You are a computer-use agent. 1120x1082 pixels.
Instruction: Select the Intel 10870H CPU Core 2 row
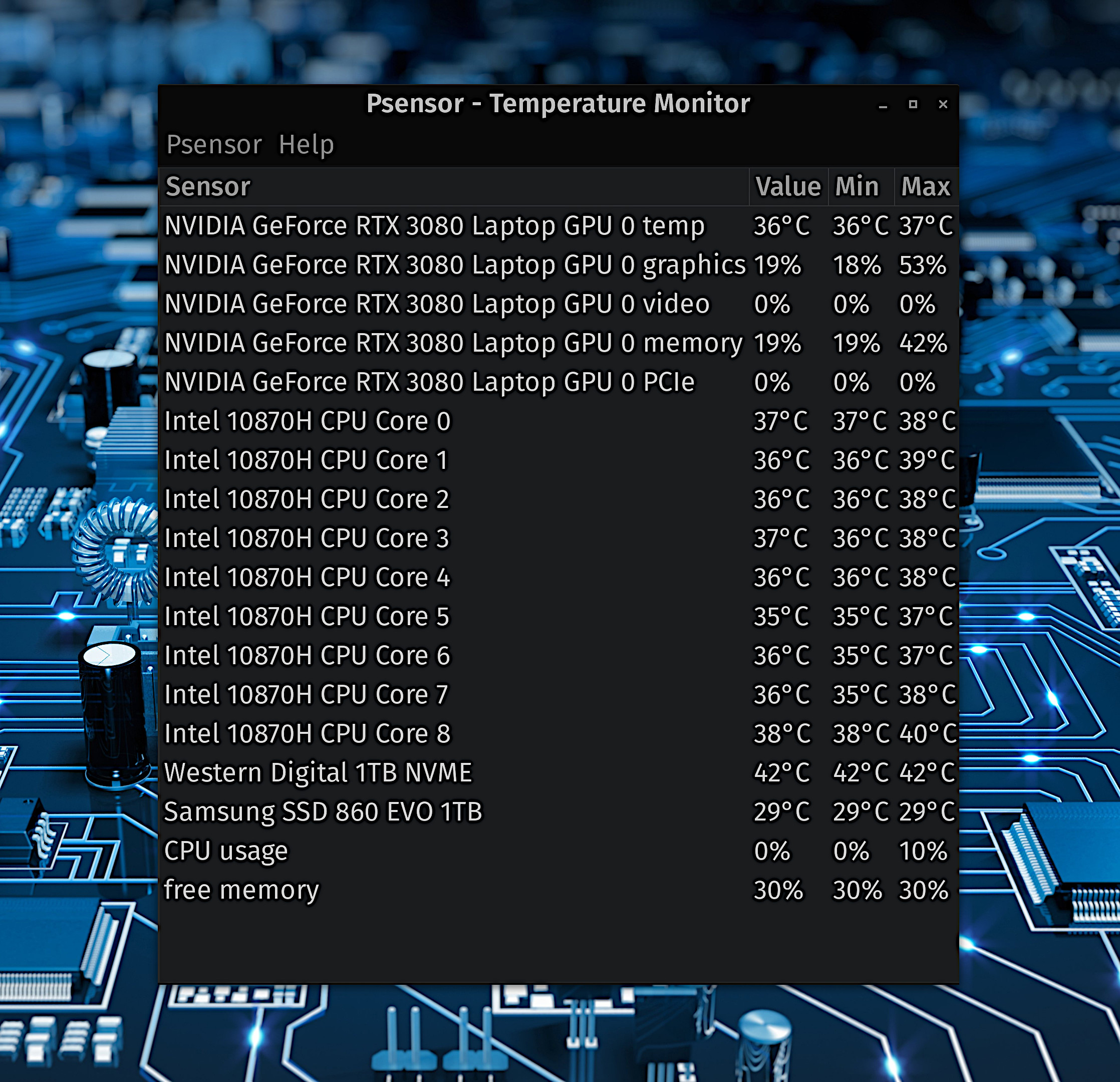click(x=558, y=499)
